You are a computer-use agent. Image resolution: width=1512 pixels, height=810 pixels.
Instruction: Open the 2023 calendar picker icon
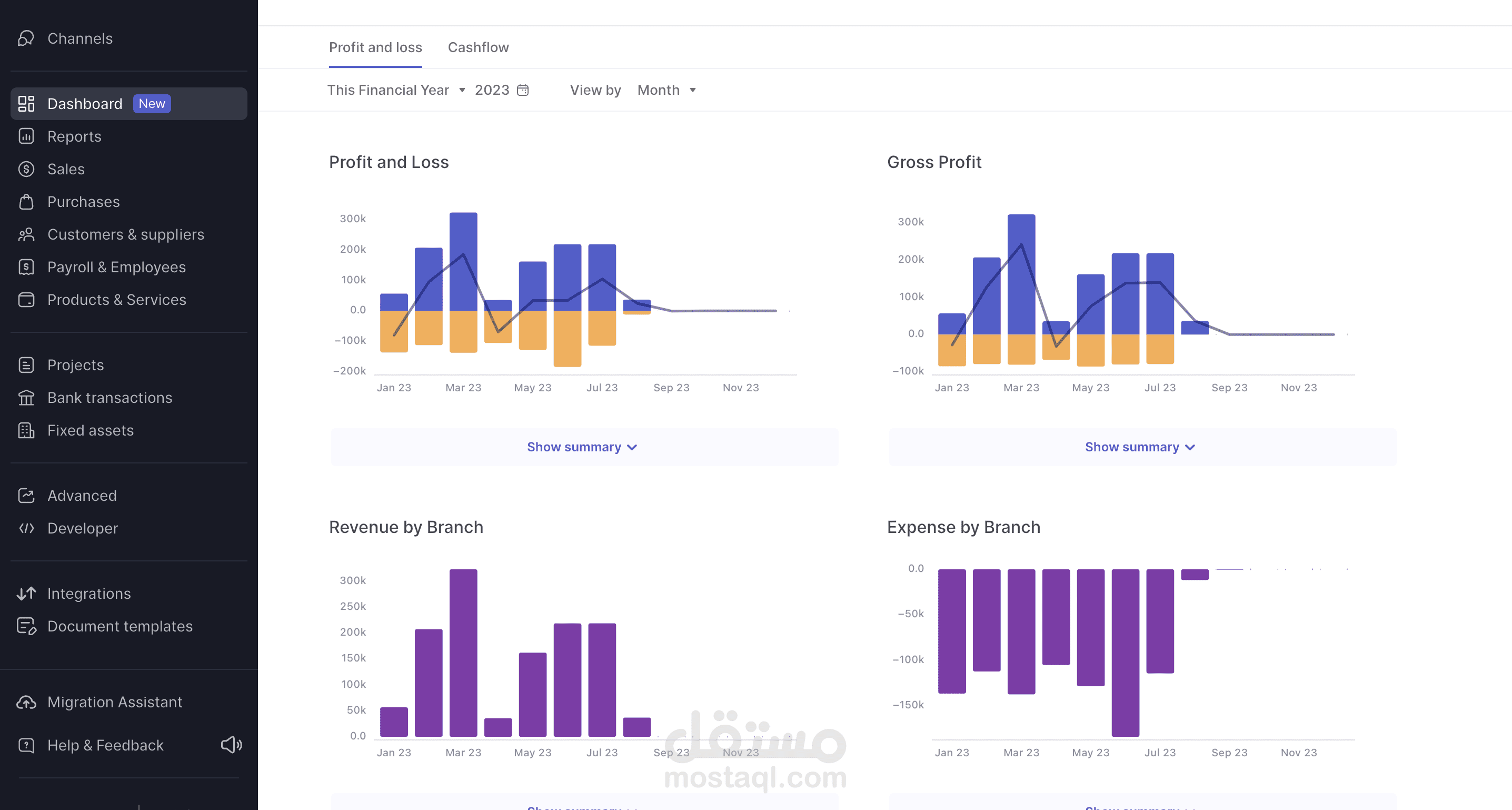pos(522,90)
